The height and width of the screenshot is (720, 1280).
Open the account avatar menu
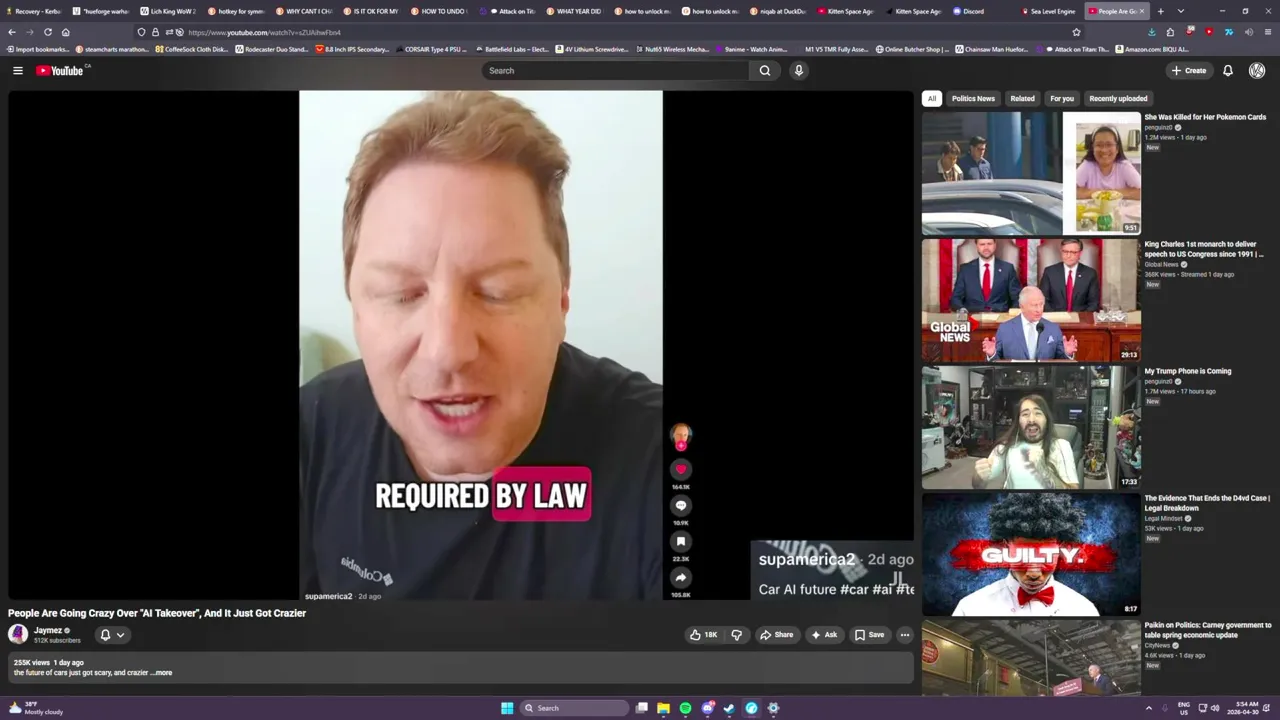(x=1257, y=71)
